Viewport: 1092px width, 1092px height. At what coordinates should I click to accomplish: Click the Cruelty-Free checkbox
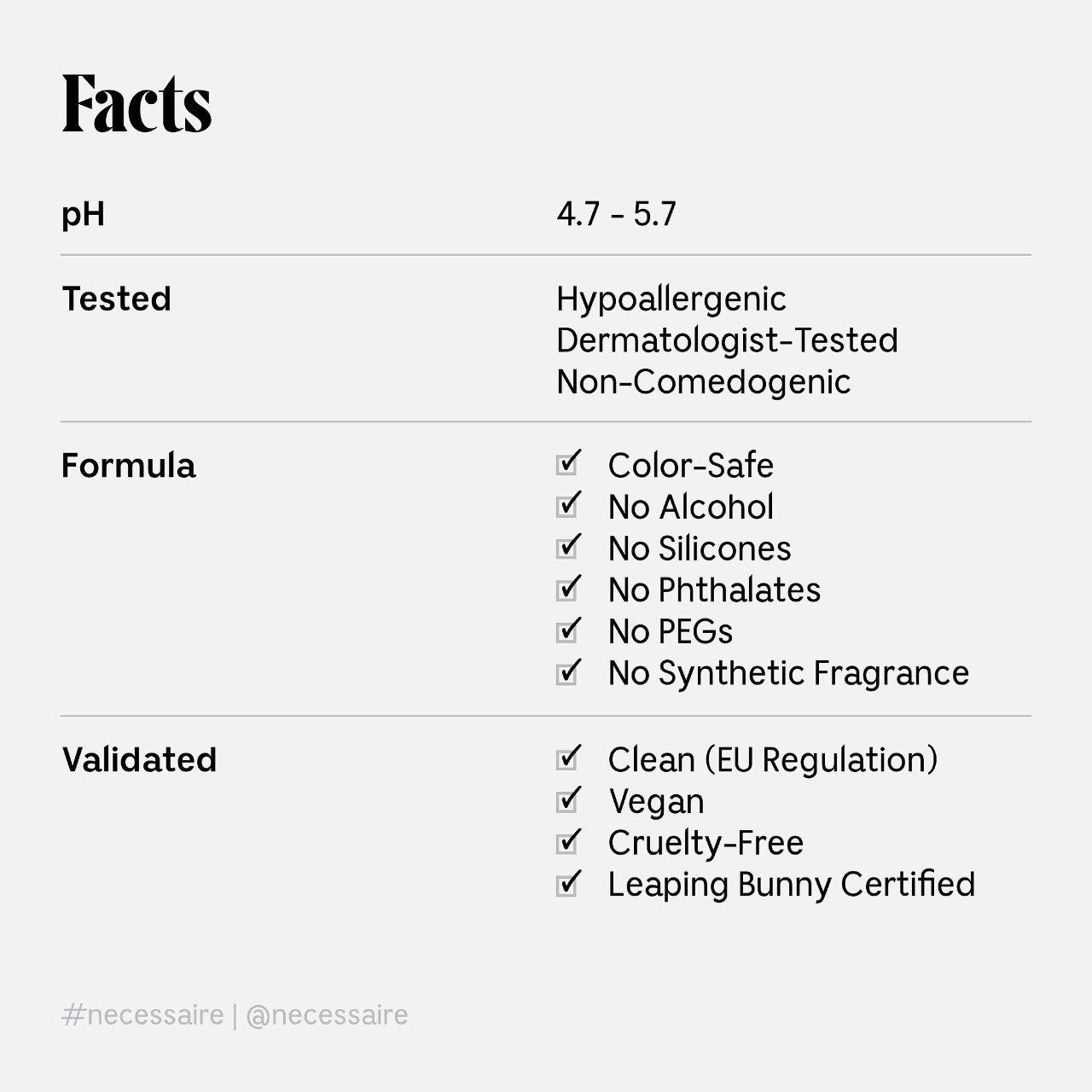[x=567, y=843]
